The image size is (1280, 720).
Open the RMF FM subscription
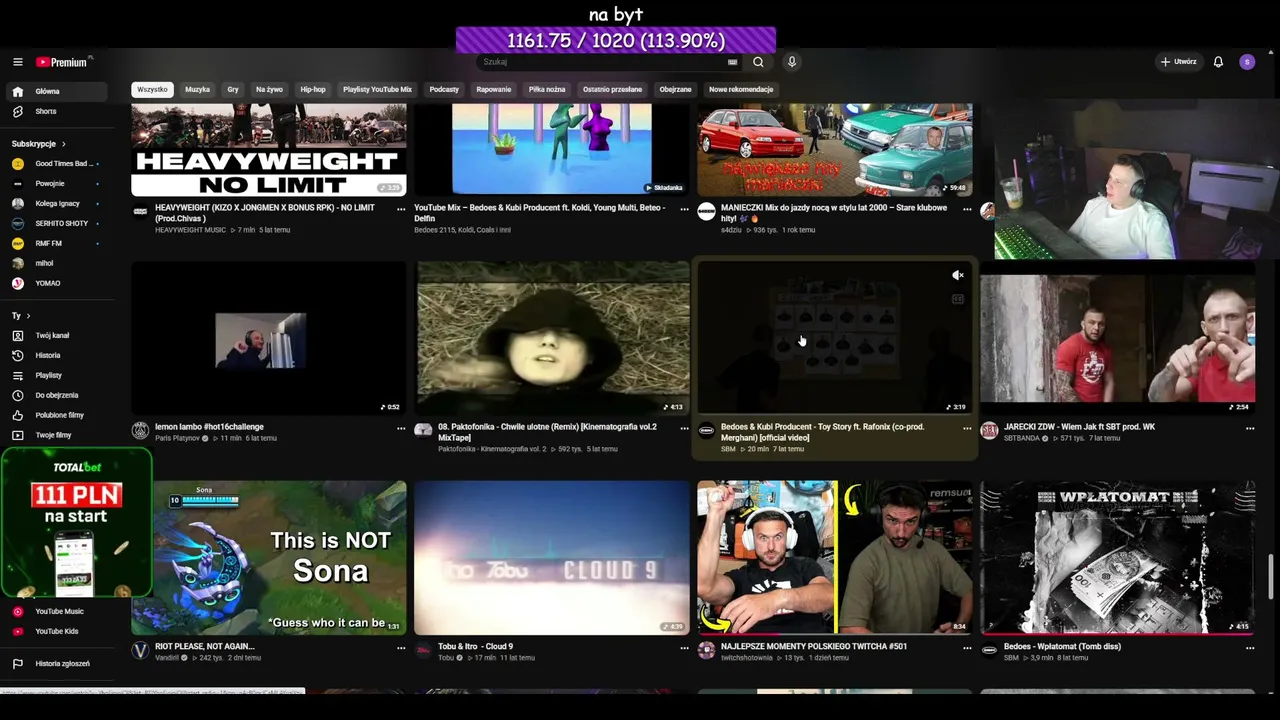55,243
